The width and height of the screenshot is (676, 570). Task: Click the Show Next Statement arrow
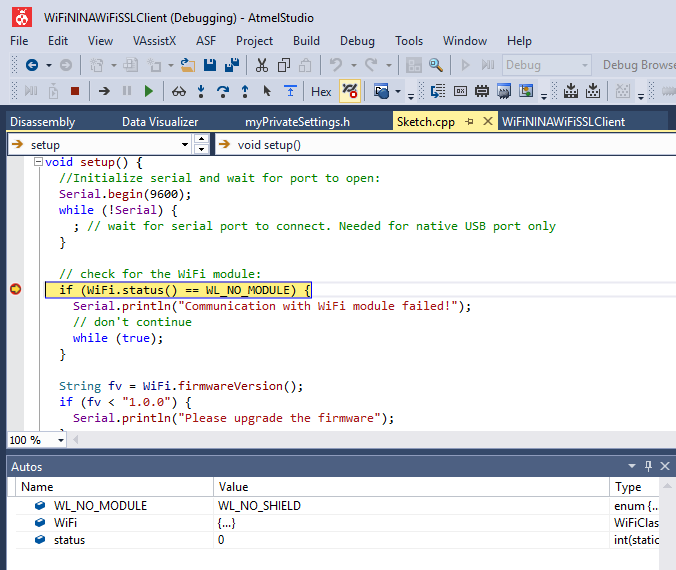(x=104, y=91)
